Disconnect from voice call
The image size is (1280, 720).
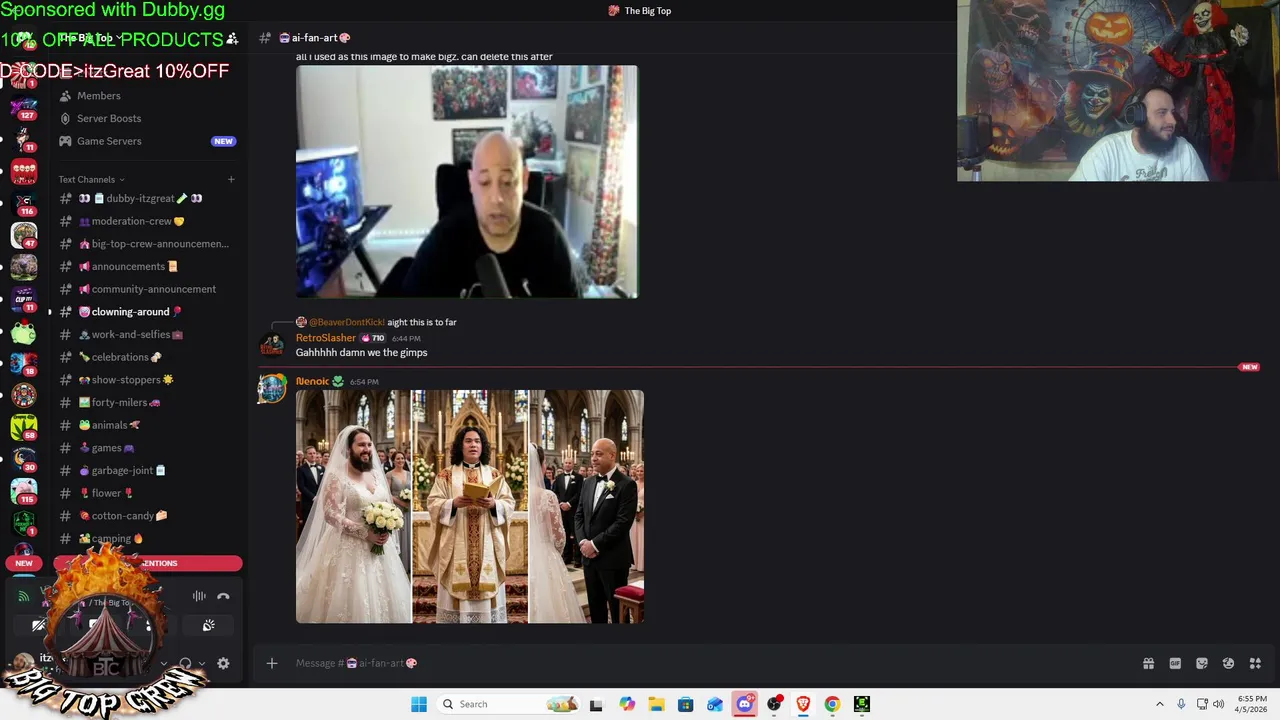(223, 596)
